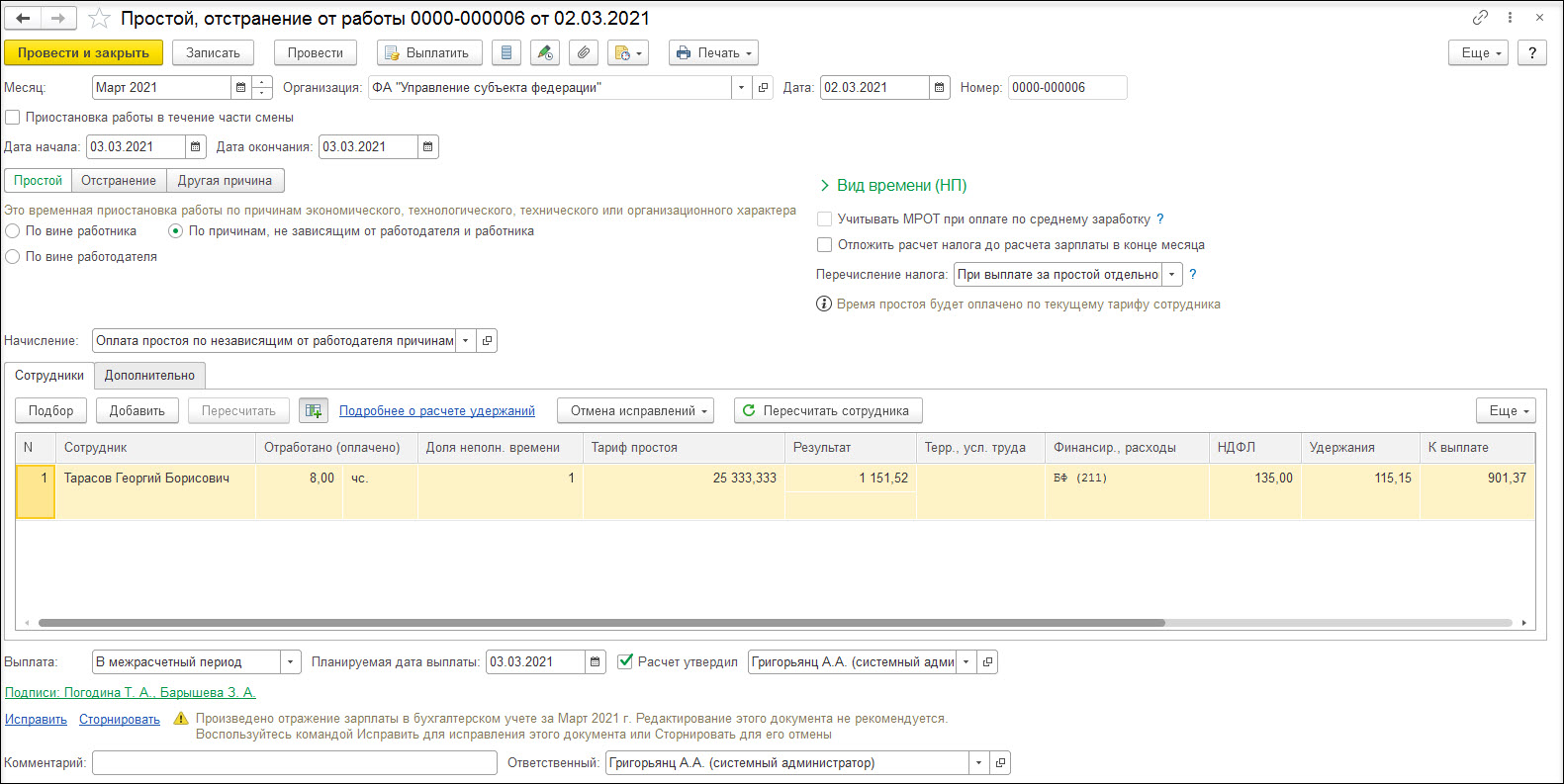Screen dimensions: 1564x784
Task: Click the Выплатить button
Action: pos(429,53)
